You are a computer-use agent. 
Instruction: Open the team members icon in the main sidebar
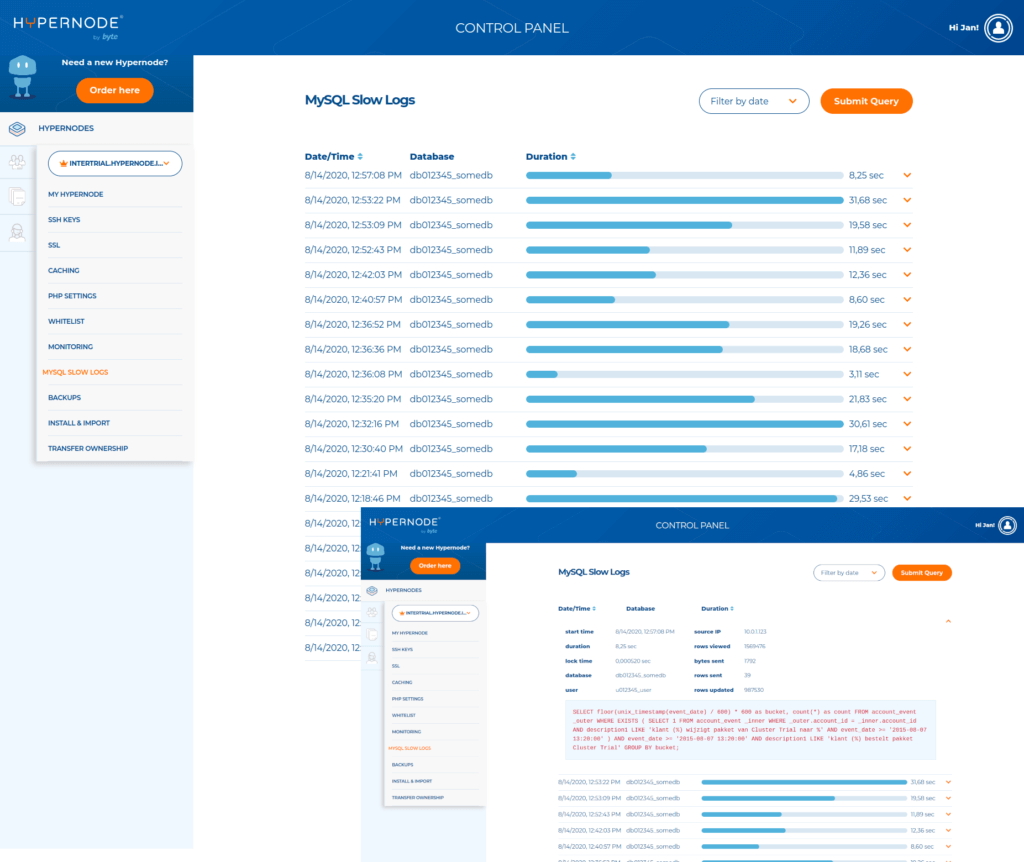[x=17, y=162]
